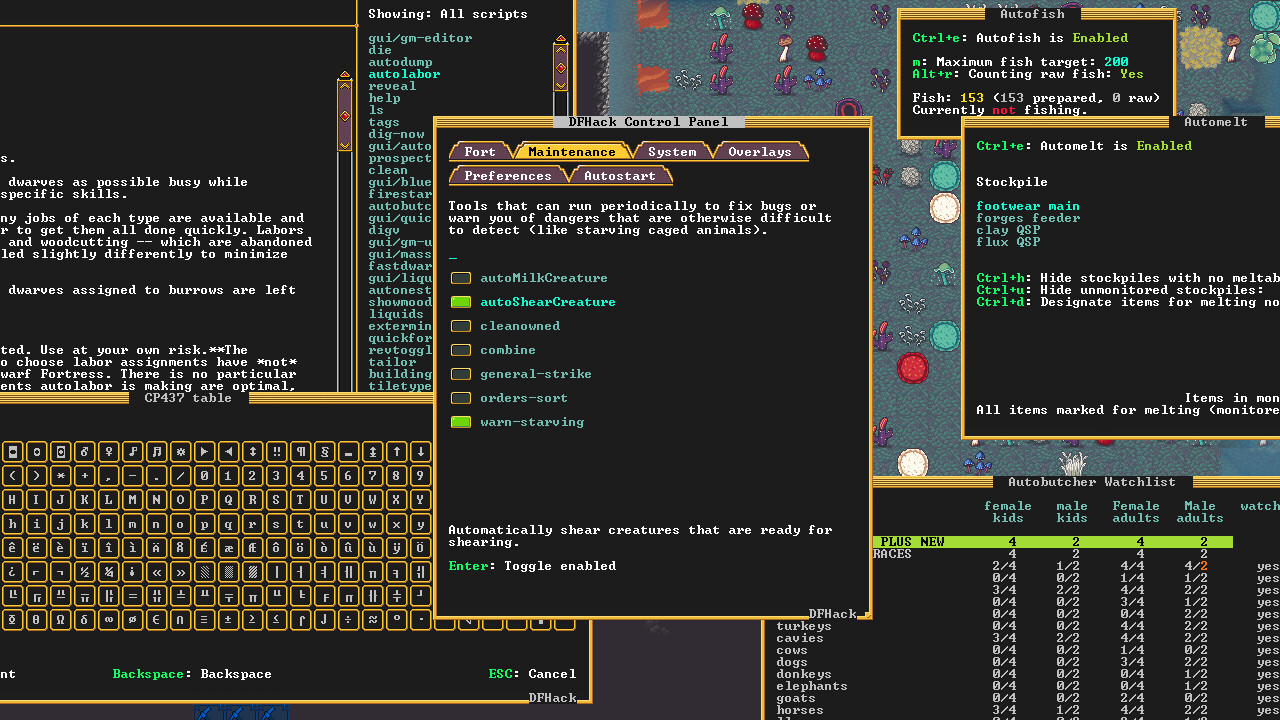Click the left guillemet character in CP437 table
This screenshot has height=720, width=1280.
pos(156,572)
